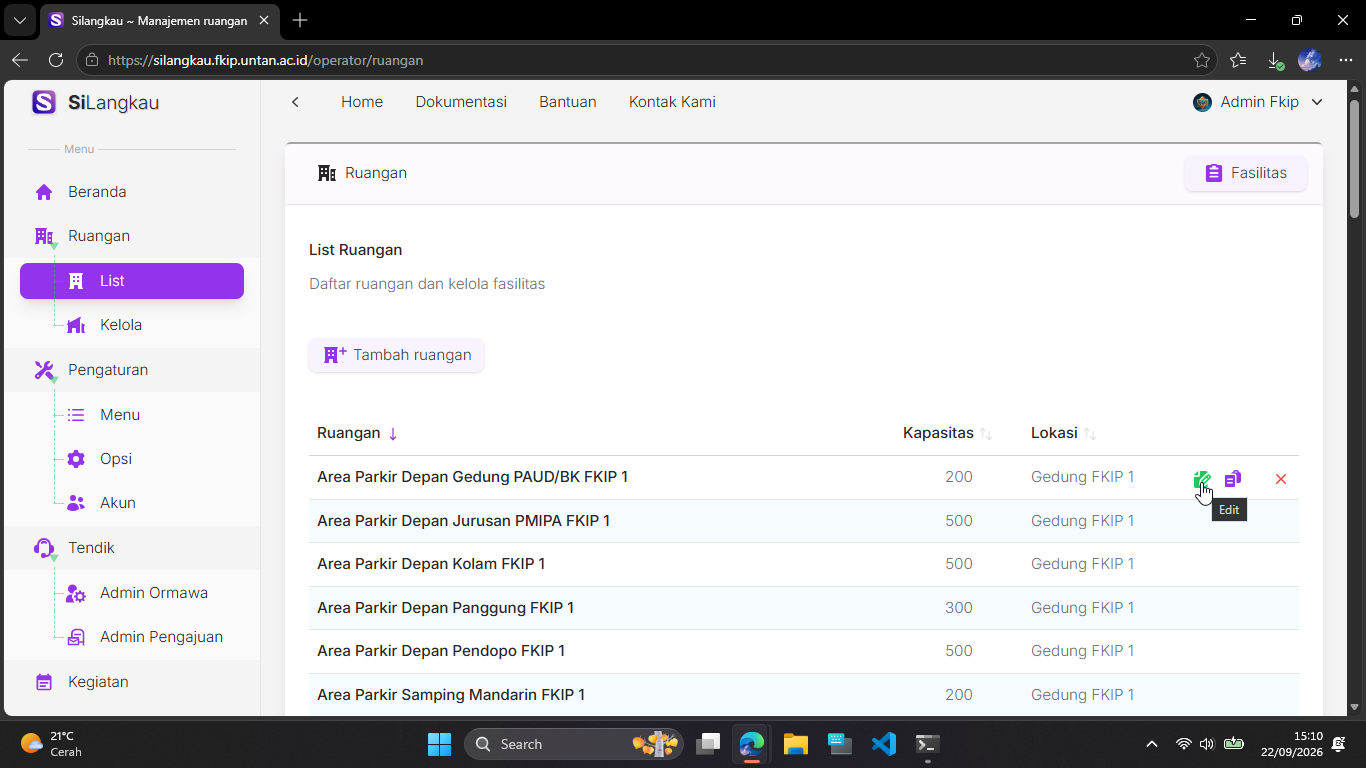
Task: Click the SiLangkau logo icon
Action: coord(44,102)
